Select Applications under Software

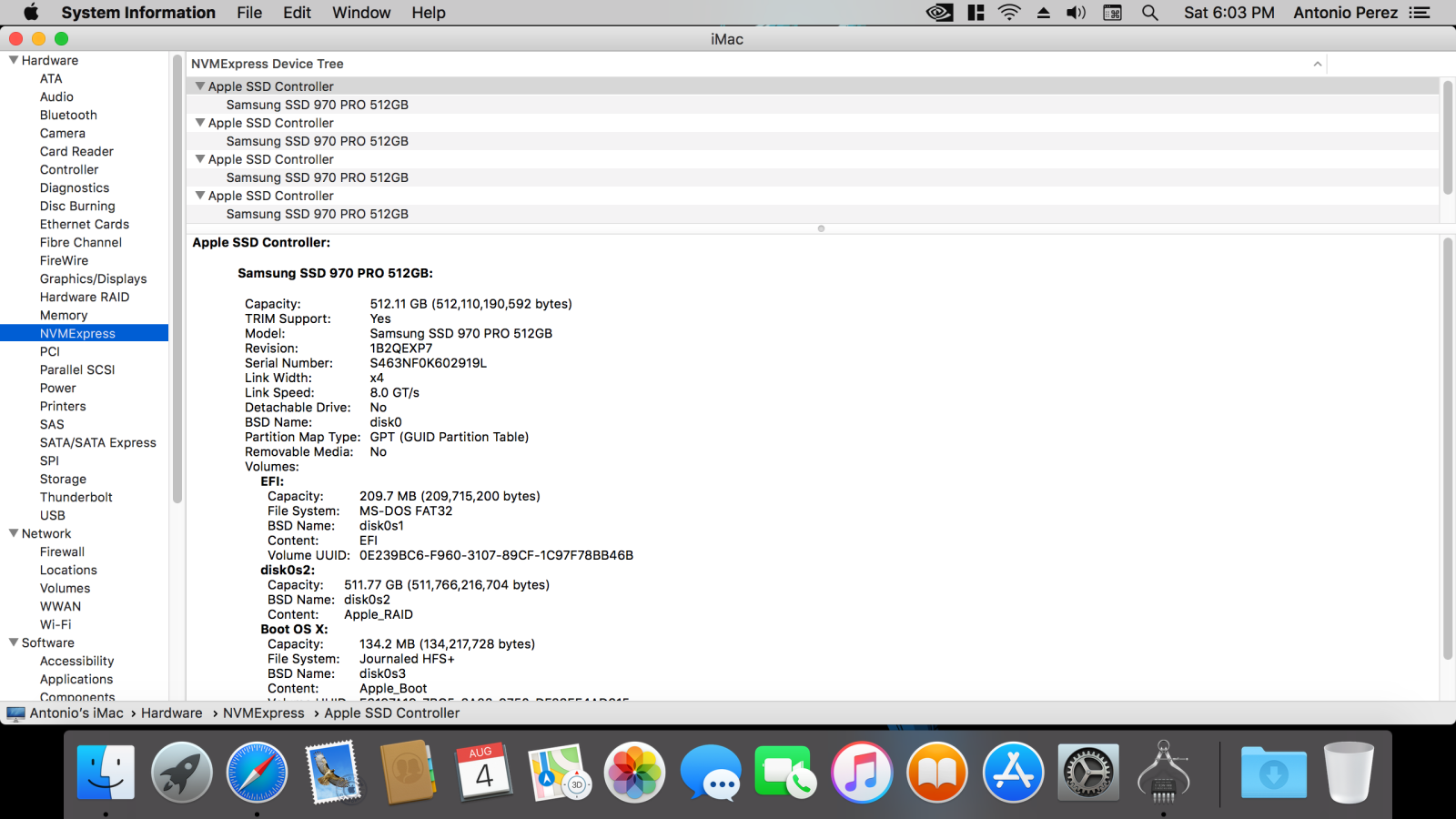tap(76, 679)
